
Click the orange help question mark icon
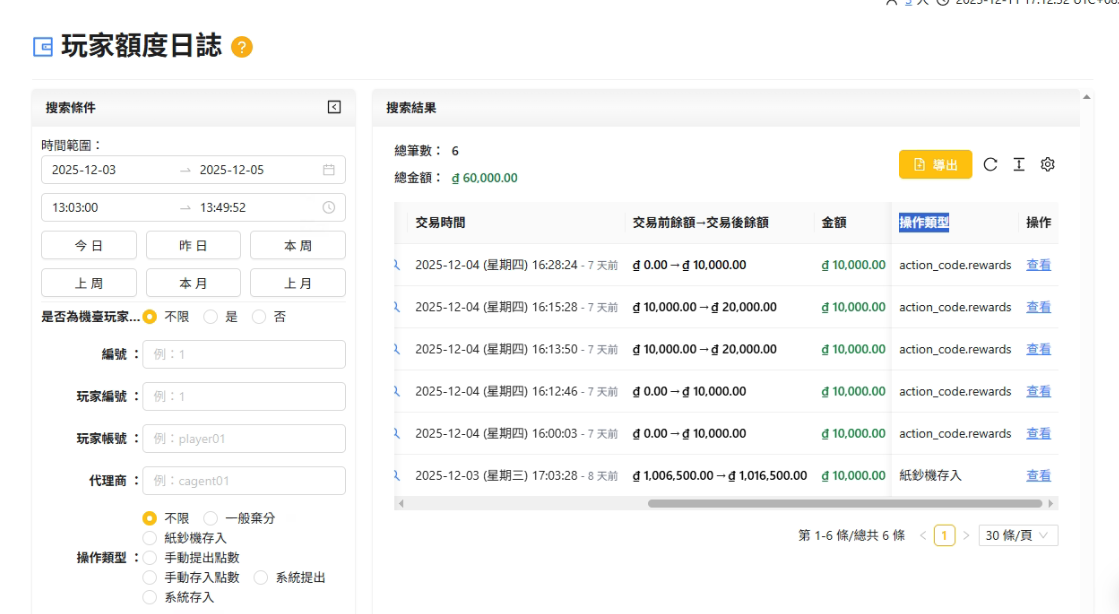pyautogui.click(x=242, y=47)
